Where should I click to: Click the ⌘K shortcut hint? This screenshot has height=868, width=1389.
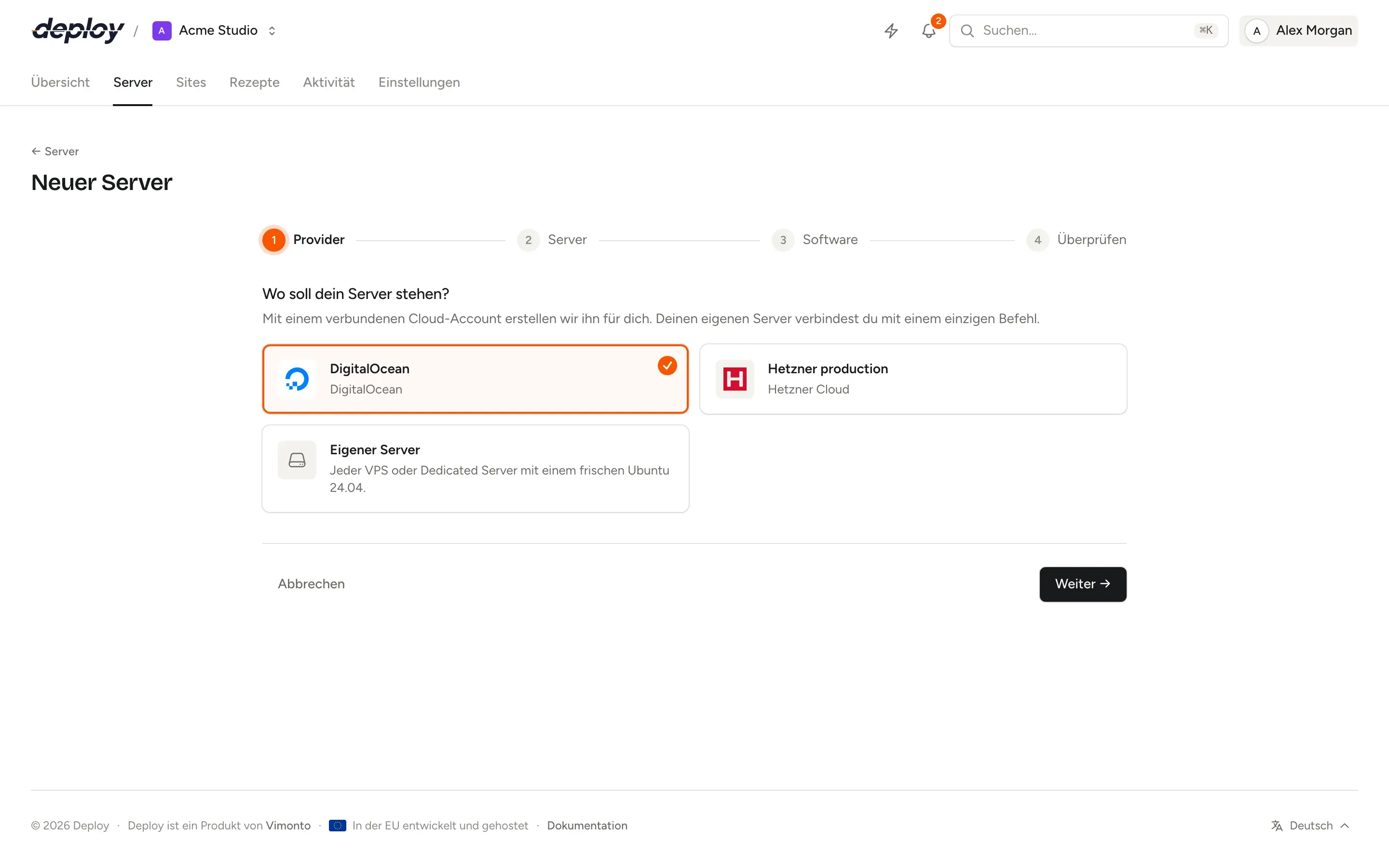[1205, 30]
